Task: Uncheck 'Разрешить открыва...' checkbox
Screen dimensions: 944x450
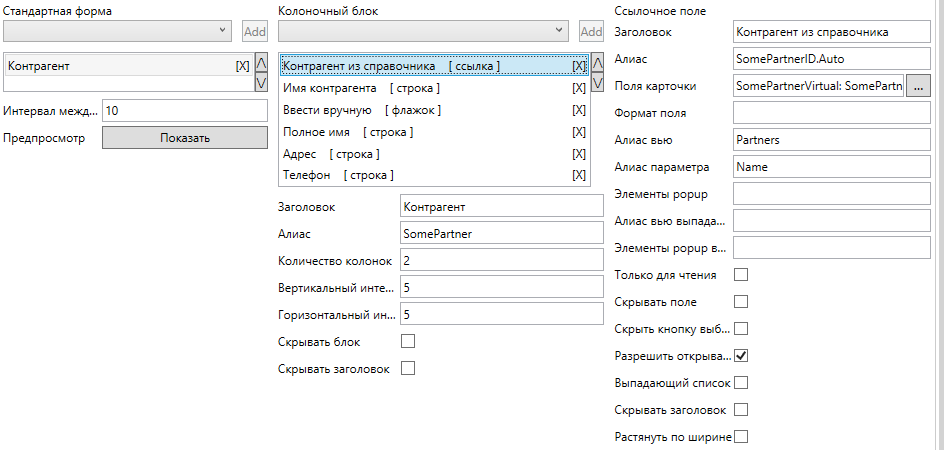Action: (741, 355)
